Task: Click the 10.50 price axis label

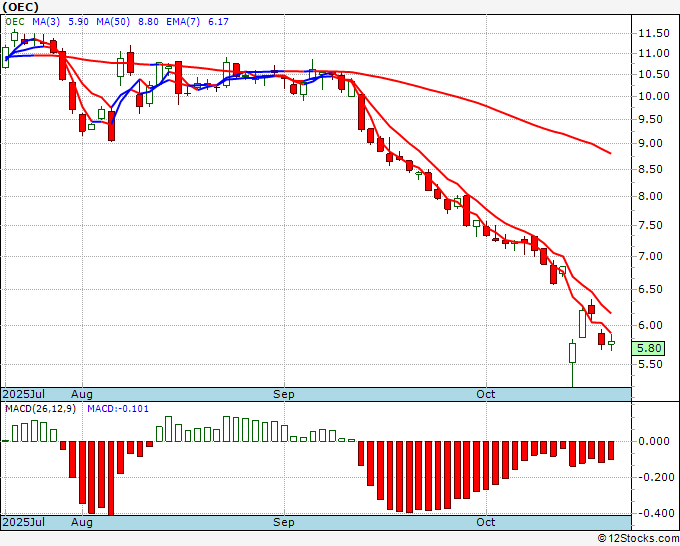Action: [654, 75]
